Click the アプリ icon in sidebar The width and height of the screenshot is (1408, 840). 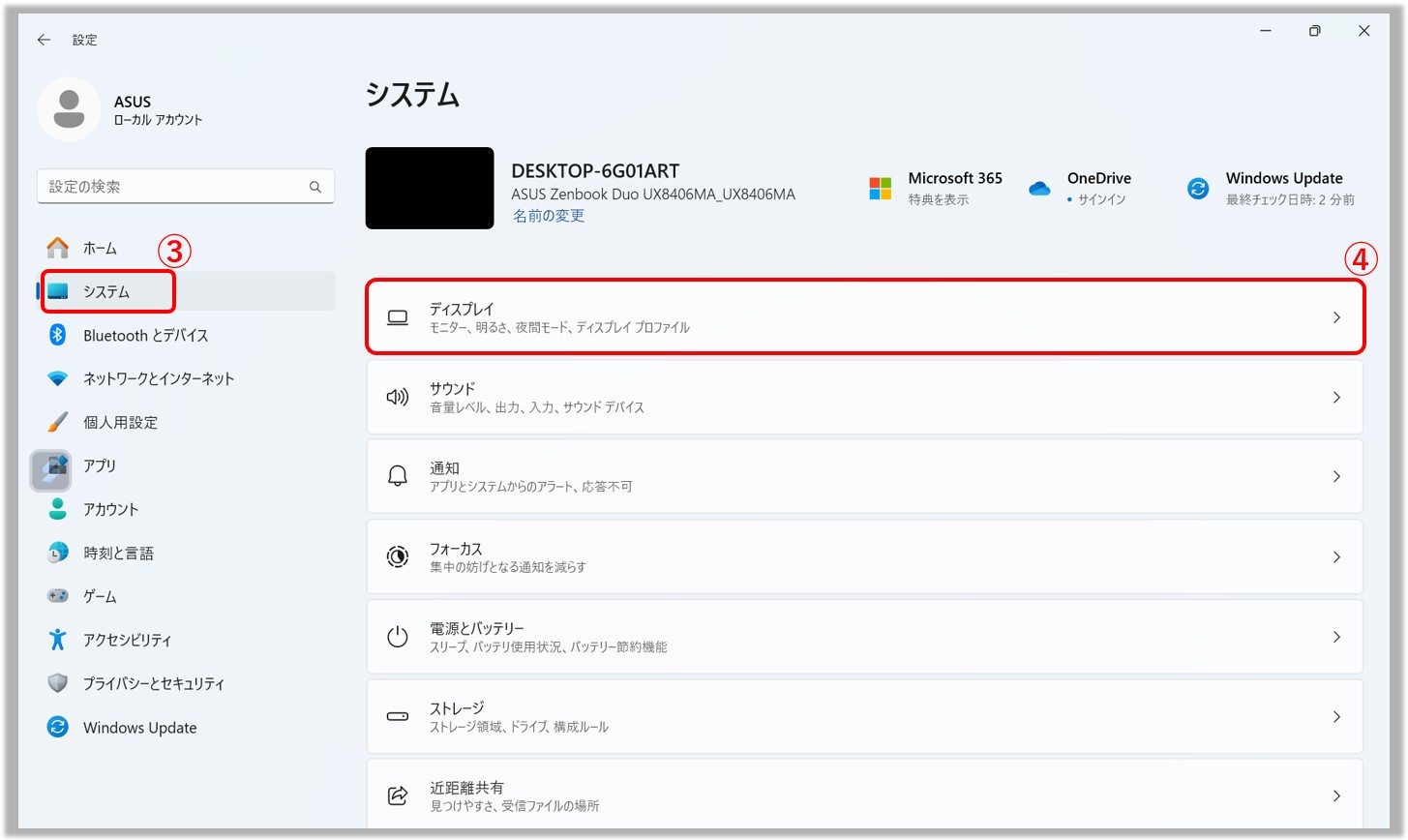click(51, 470)
